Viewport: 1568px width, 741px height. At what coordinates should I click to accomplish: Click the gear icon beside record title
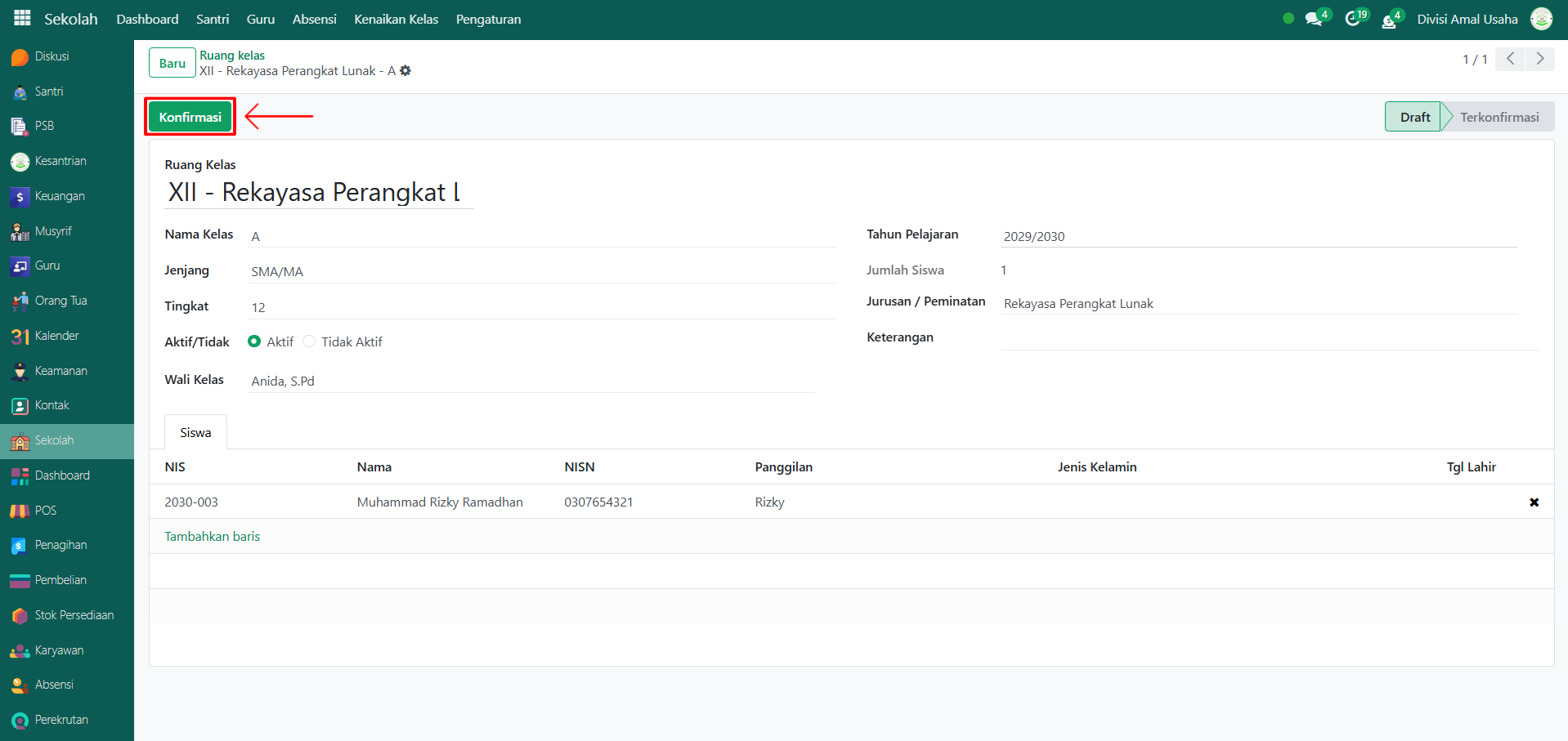tap(405, 71)
